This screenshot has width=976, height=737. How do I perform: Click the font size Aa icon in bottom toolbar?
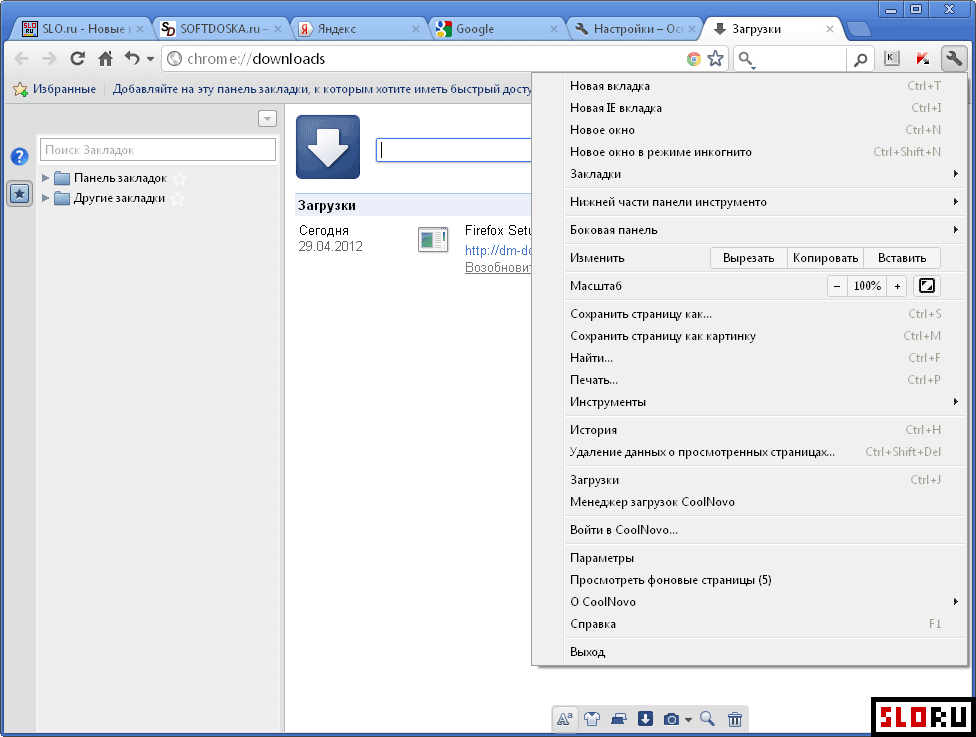point(565,720)
